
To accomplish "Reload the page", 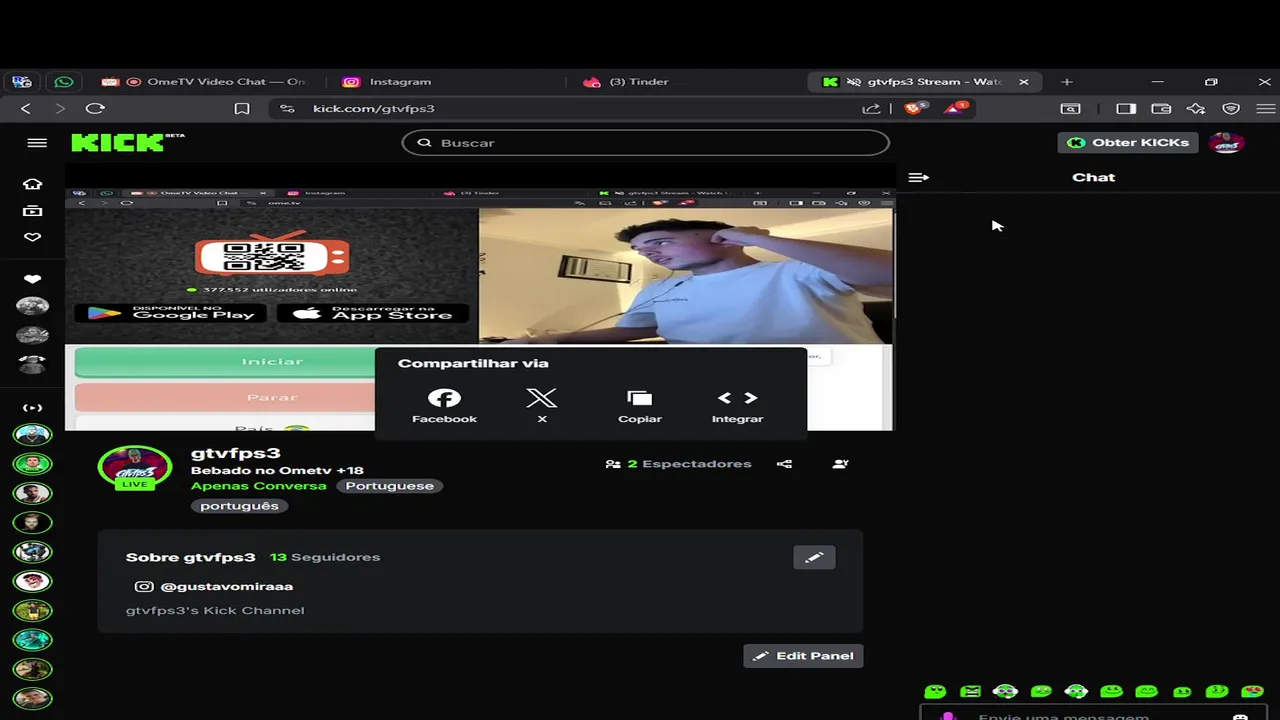I will point(95,108).
